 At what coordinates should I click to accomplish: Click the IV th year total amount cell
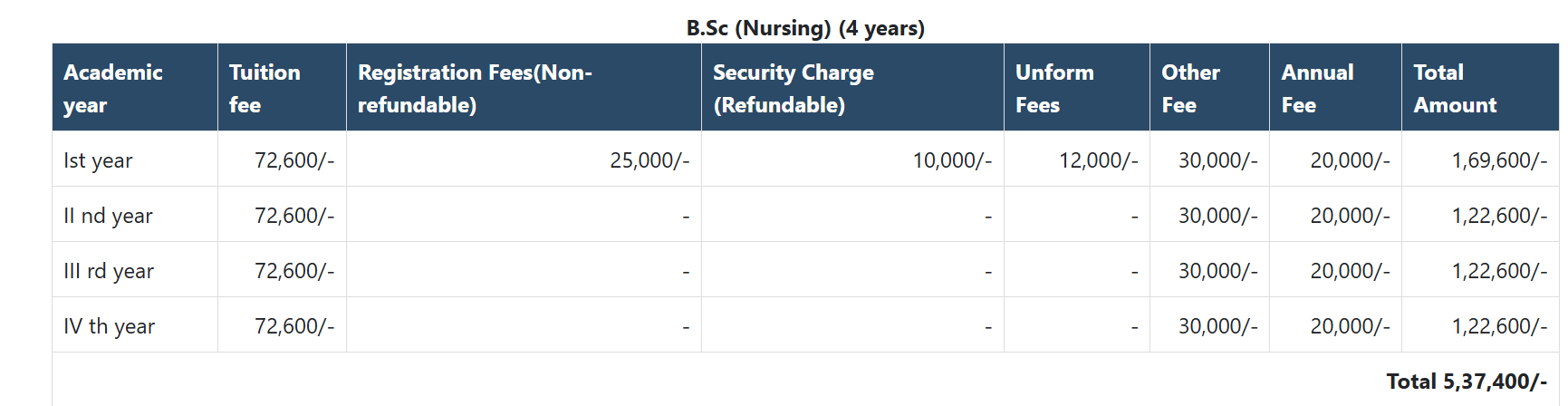(x=1498, y=326)
